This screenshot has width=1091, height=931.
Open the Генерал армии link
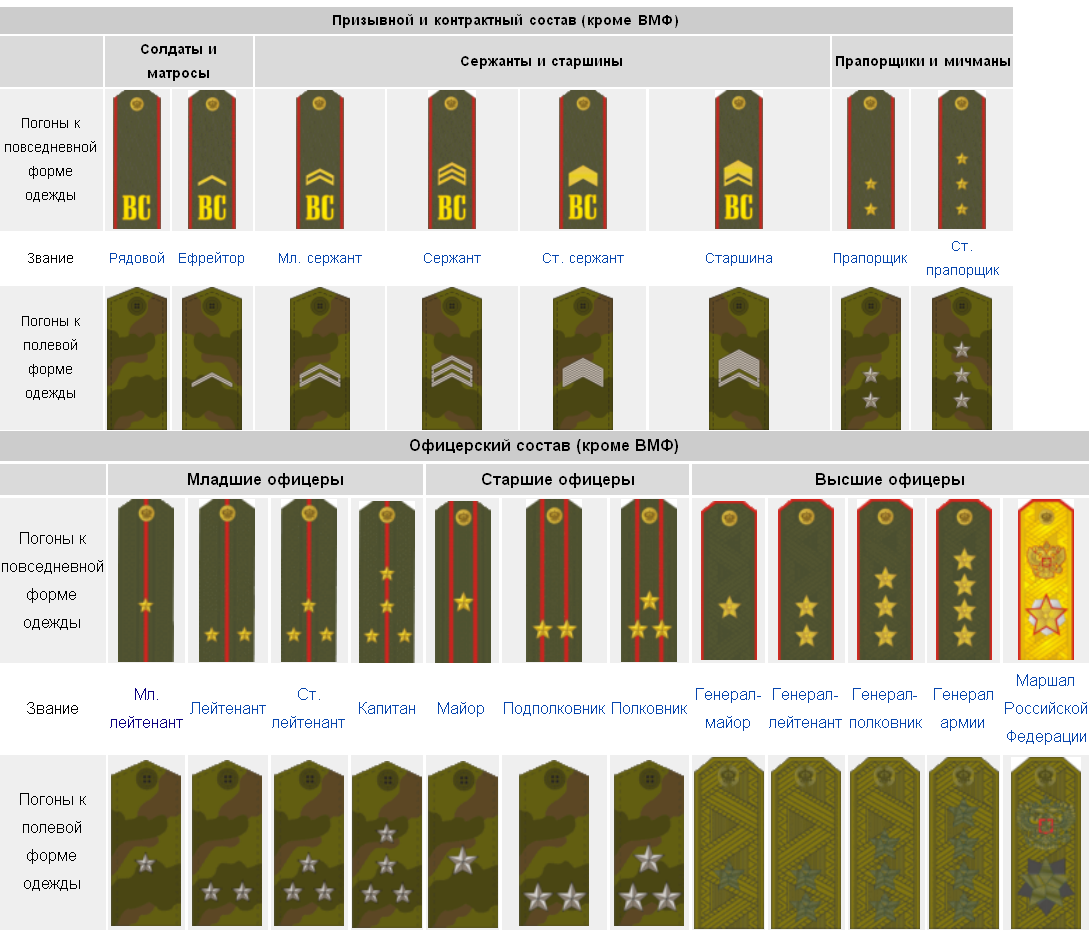963,708
